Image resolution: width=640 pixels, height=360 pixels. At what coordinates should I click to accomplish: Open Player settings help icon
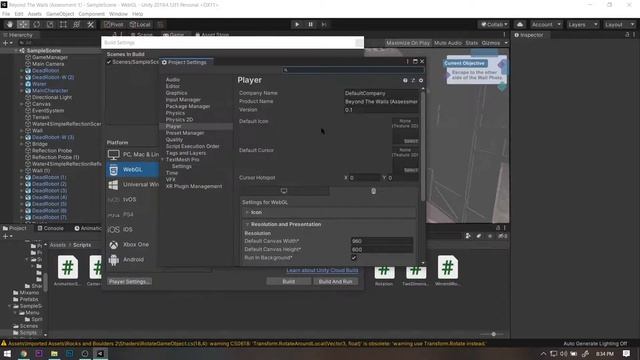[x=405, y=80]
